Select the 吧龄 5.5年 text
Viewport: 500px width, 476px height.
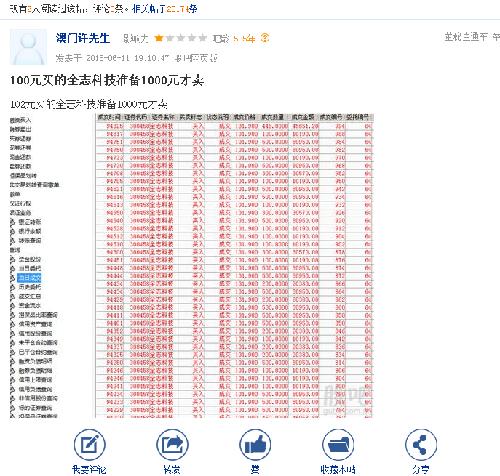click(234, 39)
